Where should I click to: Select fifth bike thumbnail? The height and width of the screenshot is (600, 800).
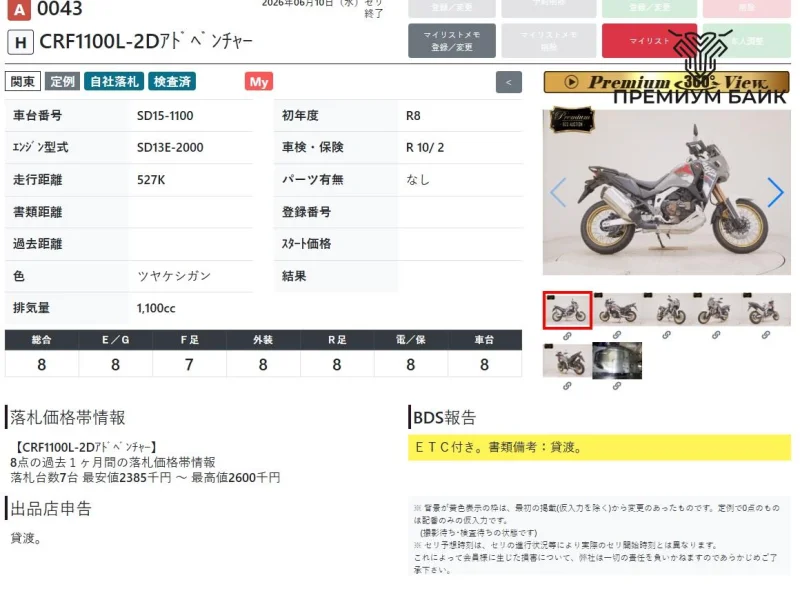click(766, 310)
